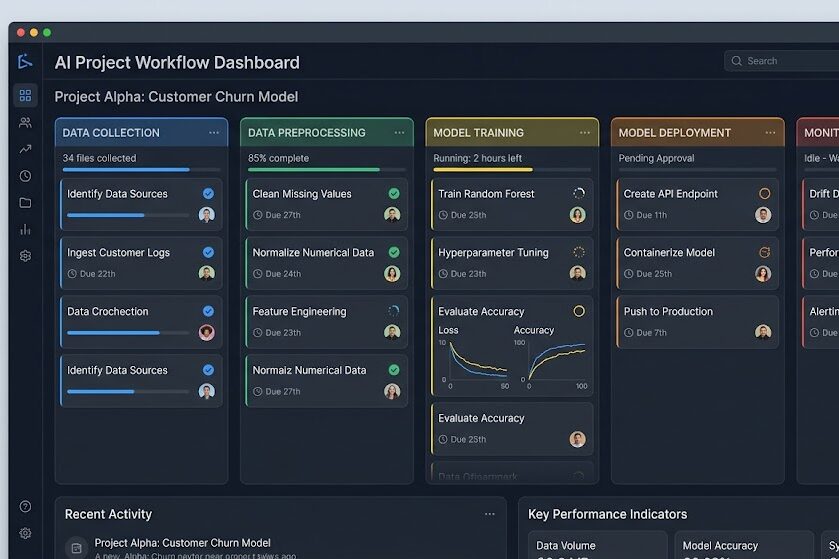Image resolution: width=839 pixels, height=559 pixels.
Task: Toggle the checkmark on Ingest Customer Logs
Action: [x=208, y=252]
